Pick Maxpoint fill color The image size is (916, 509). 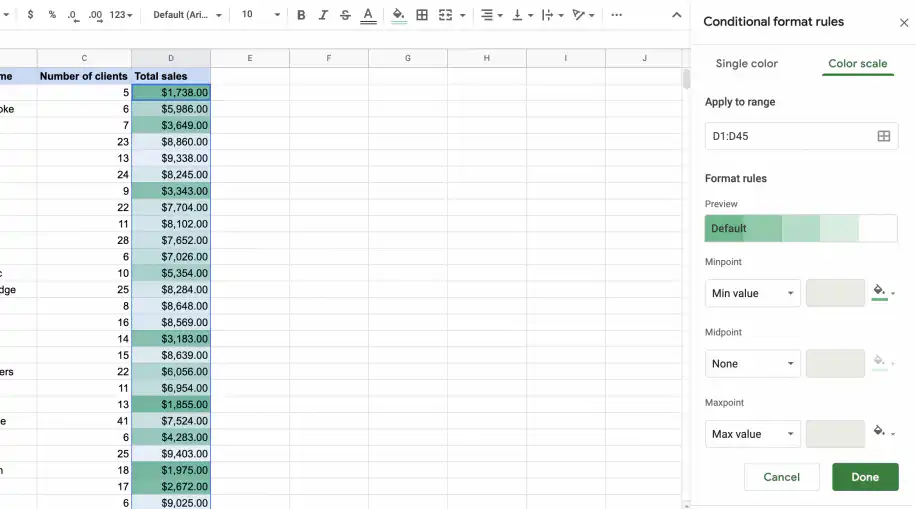(883, 432)
